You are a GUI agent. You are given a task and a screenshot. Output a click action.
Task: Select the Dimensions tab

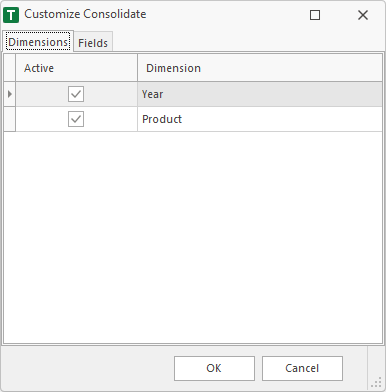click(x=38, y=41)
